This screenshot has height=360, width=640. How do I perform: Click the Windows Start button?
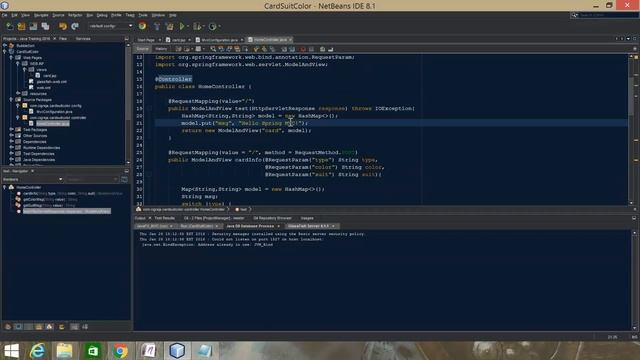click(x=11, y=351)
